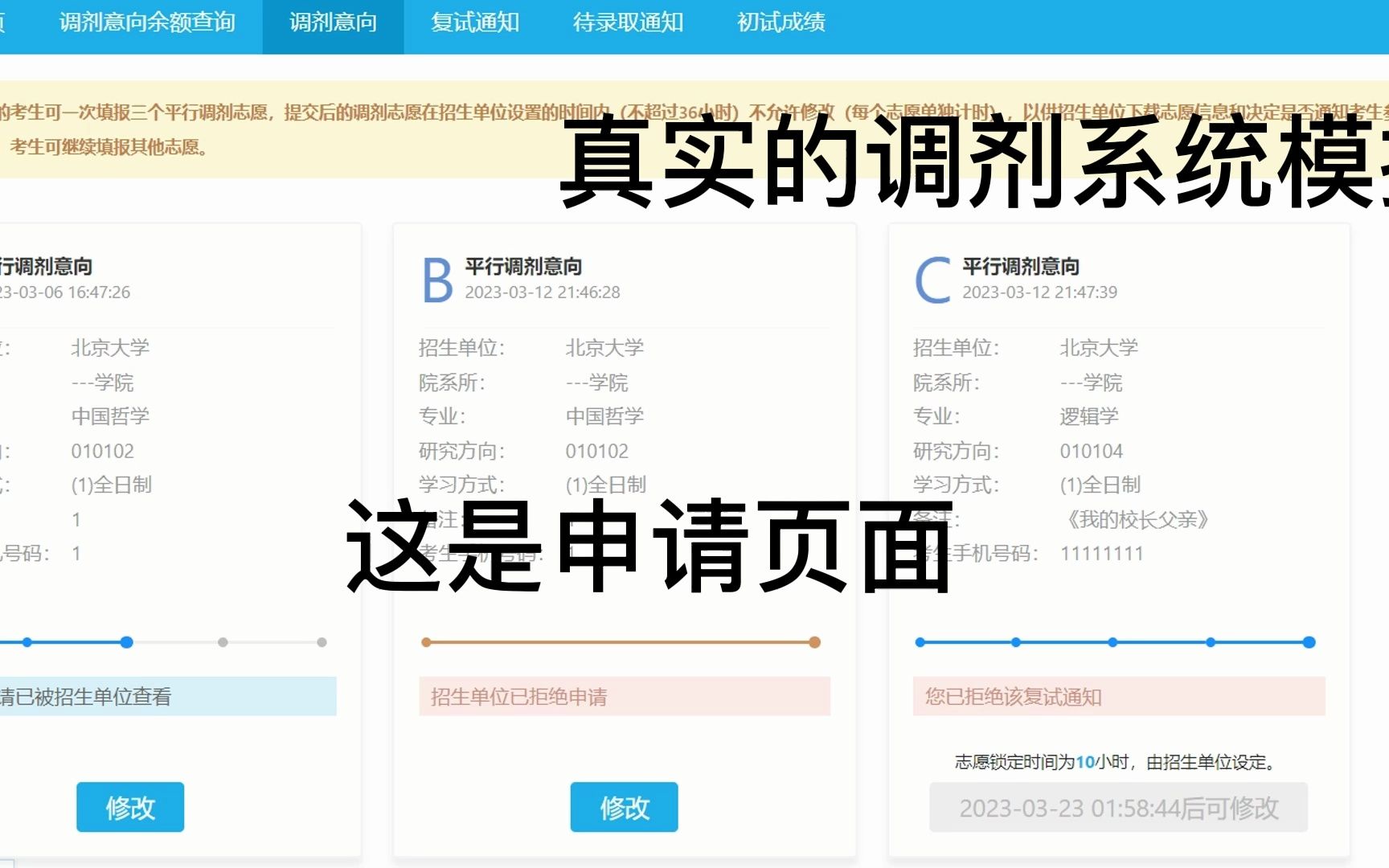Viewport: 1389px width, 868px height.
Task: Click the final dot on card C progress line
Action: [1309, 642]
